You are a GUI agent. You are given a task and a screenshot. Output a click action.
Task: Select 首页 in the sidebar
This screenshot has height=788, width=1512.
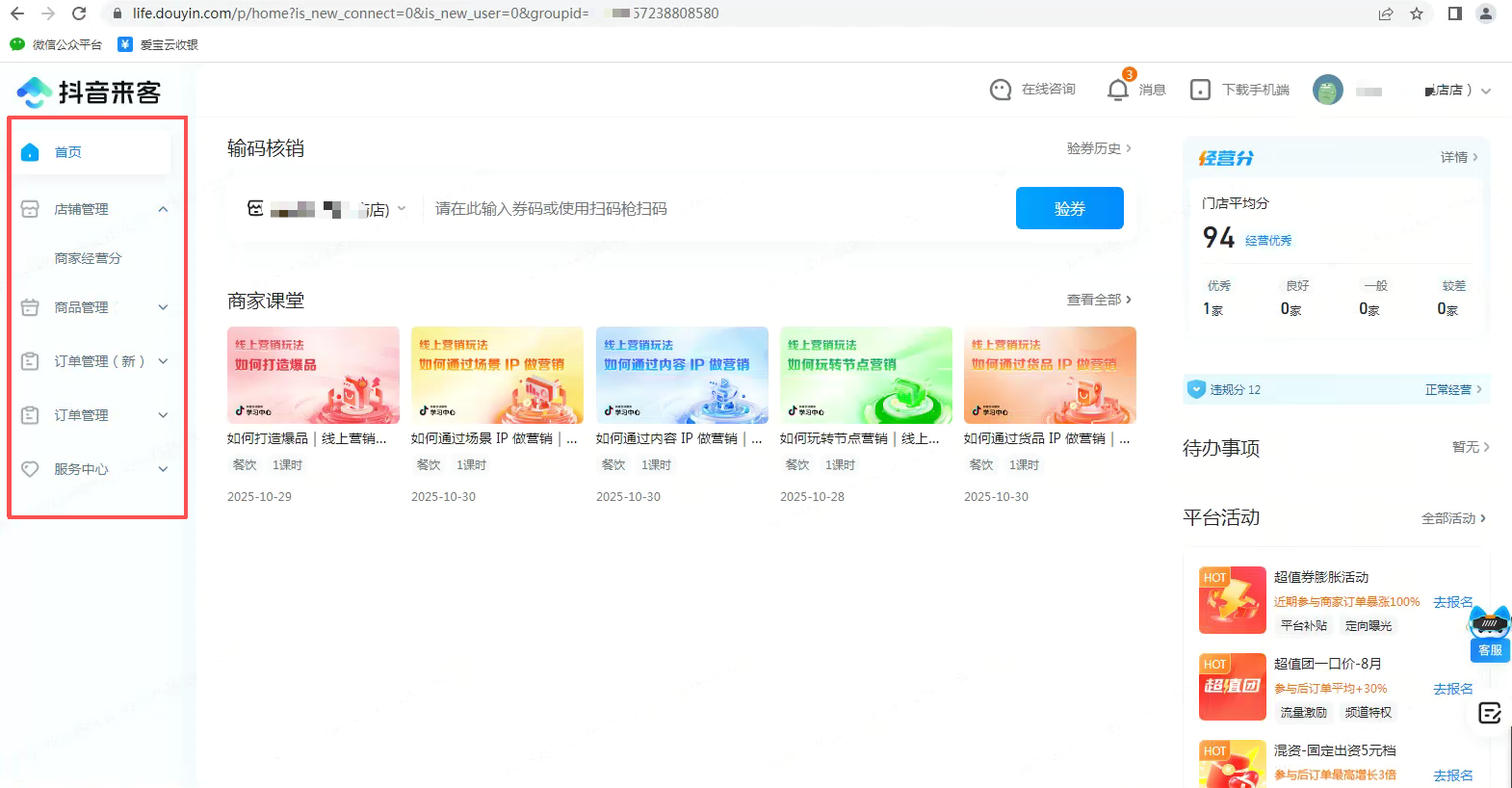point(68,152)
